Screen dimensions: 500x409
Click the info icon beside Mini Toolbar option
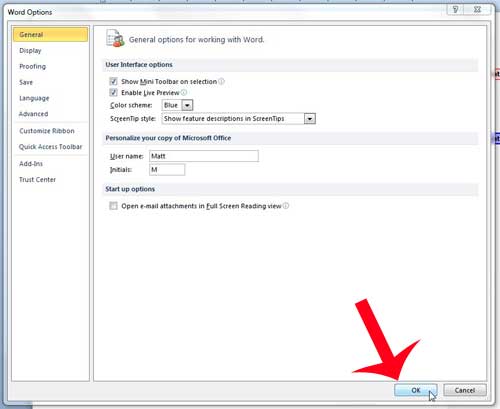pos(221,81)
